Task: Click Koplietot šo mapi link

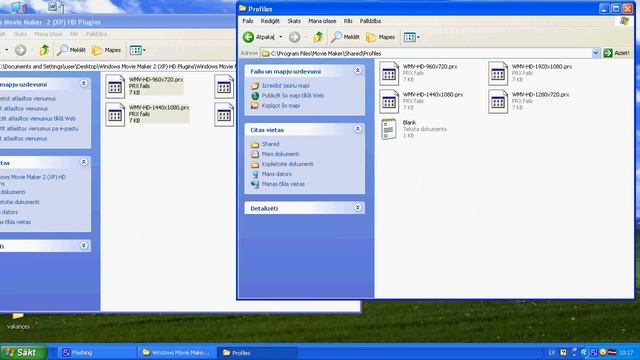Action: click(x=281, y=105)
